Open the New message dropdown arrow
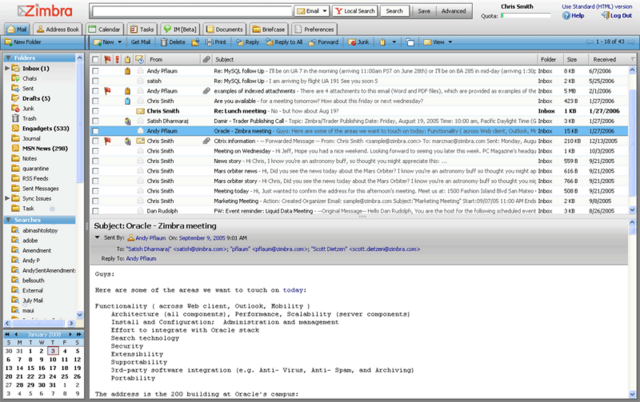 click(x=120, y=42)
